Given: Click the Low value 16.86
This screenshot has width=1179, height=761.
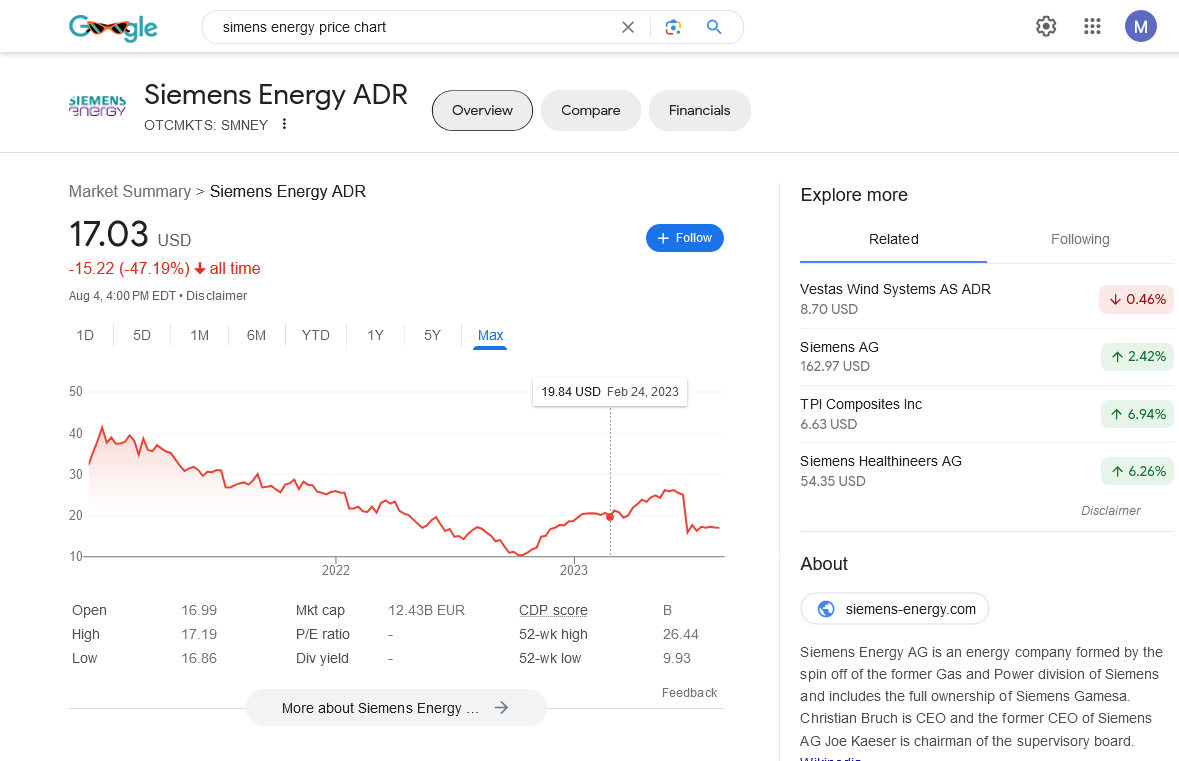Looking at the screenshot, I should [x=199, y=658].
